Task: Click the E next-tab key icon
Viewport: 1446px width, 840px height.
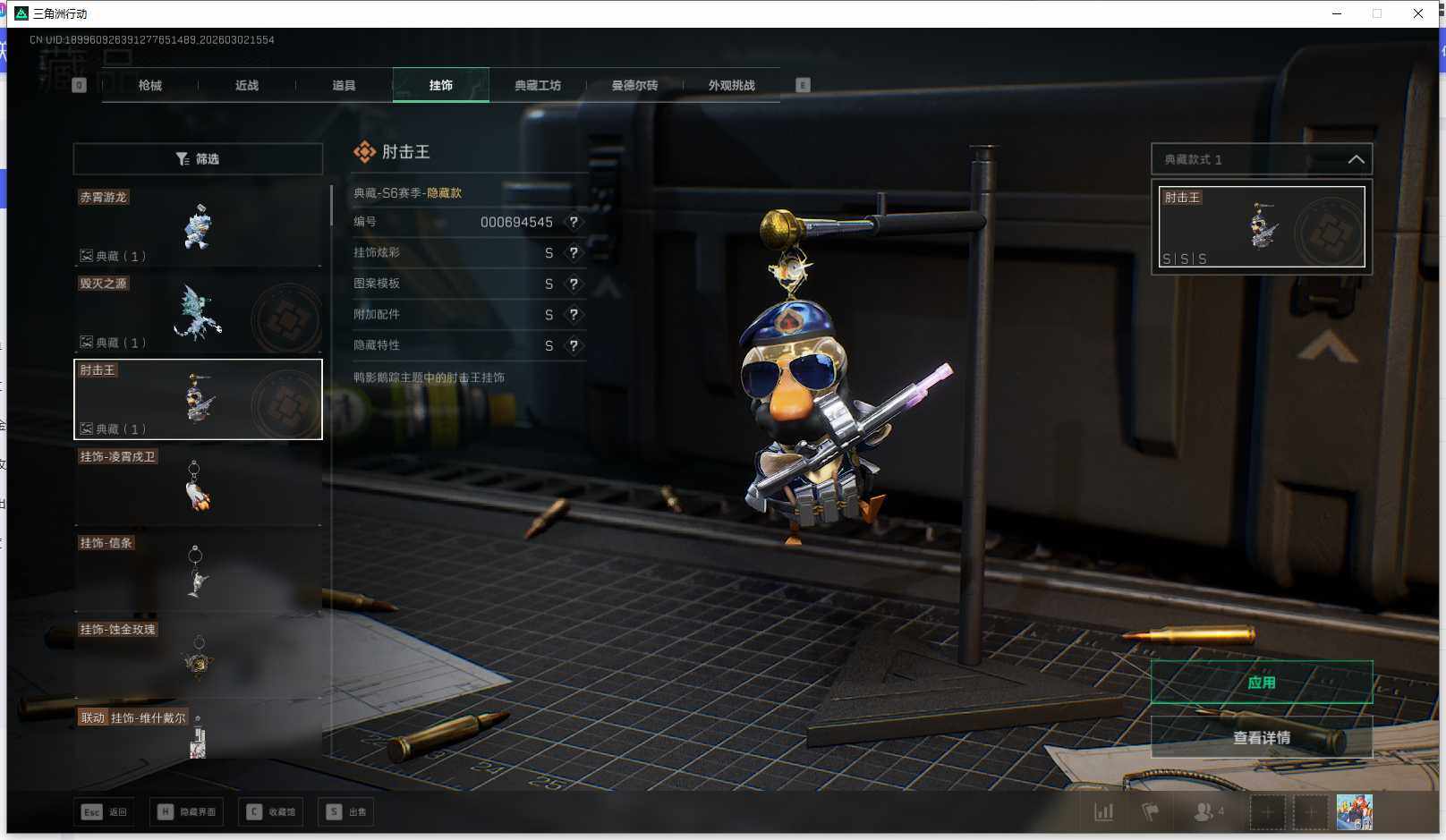Action: [x=803, y=85]
